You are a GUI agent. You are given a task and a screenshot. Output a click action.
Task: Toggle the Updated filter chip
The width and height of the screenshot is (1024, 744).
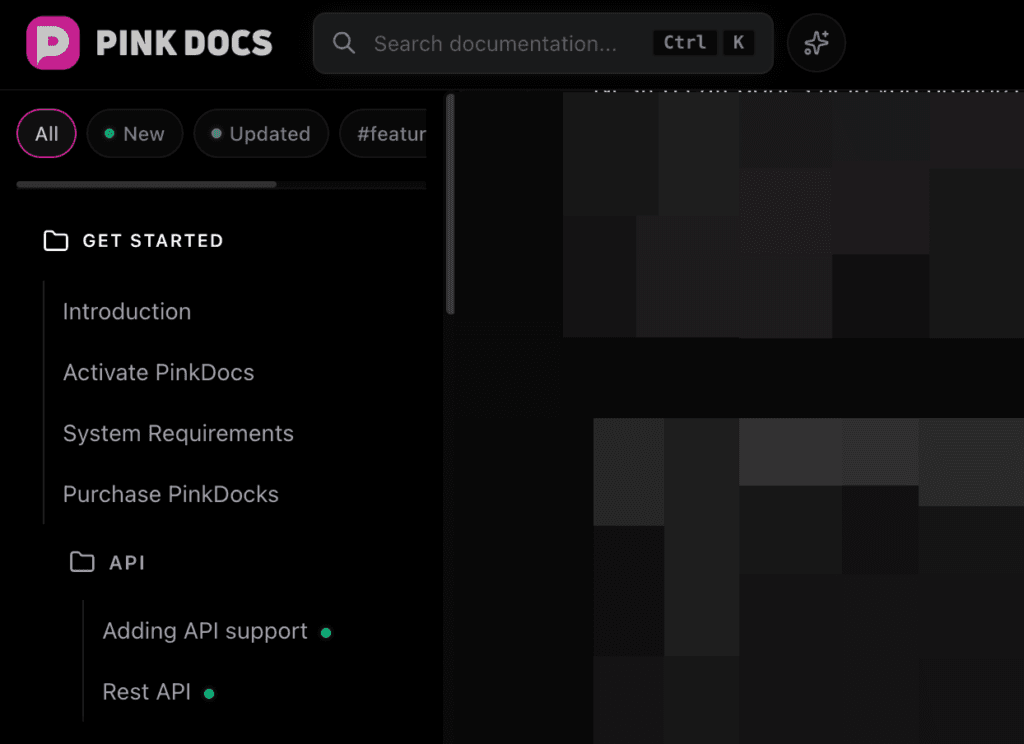[261, 133]
